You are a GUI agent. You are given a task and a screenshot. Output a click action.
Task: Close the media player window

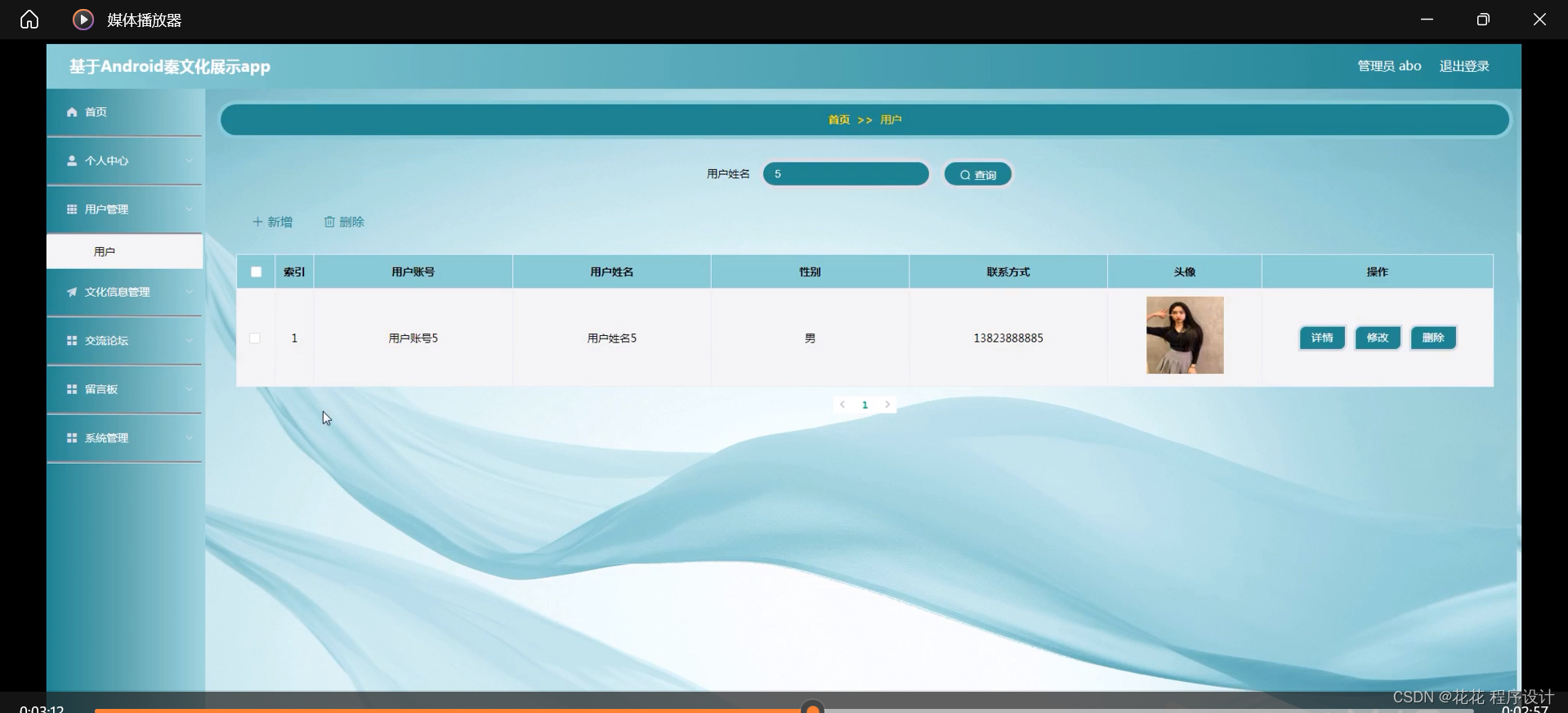click(1539, 19)
